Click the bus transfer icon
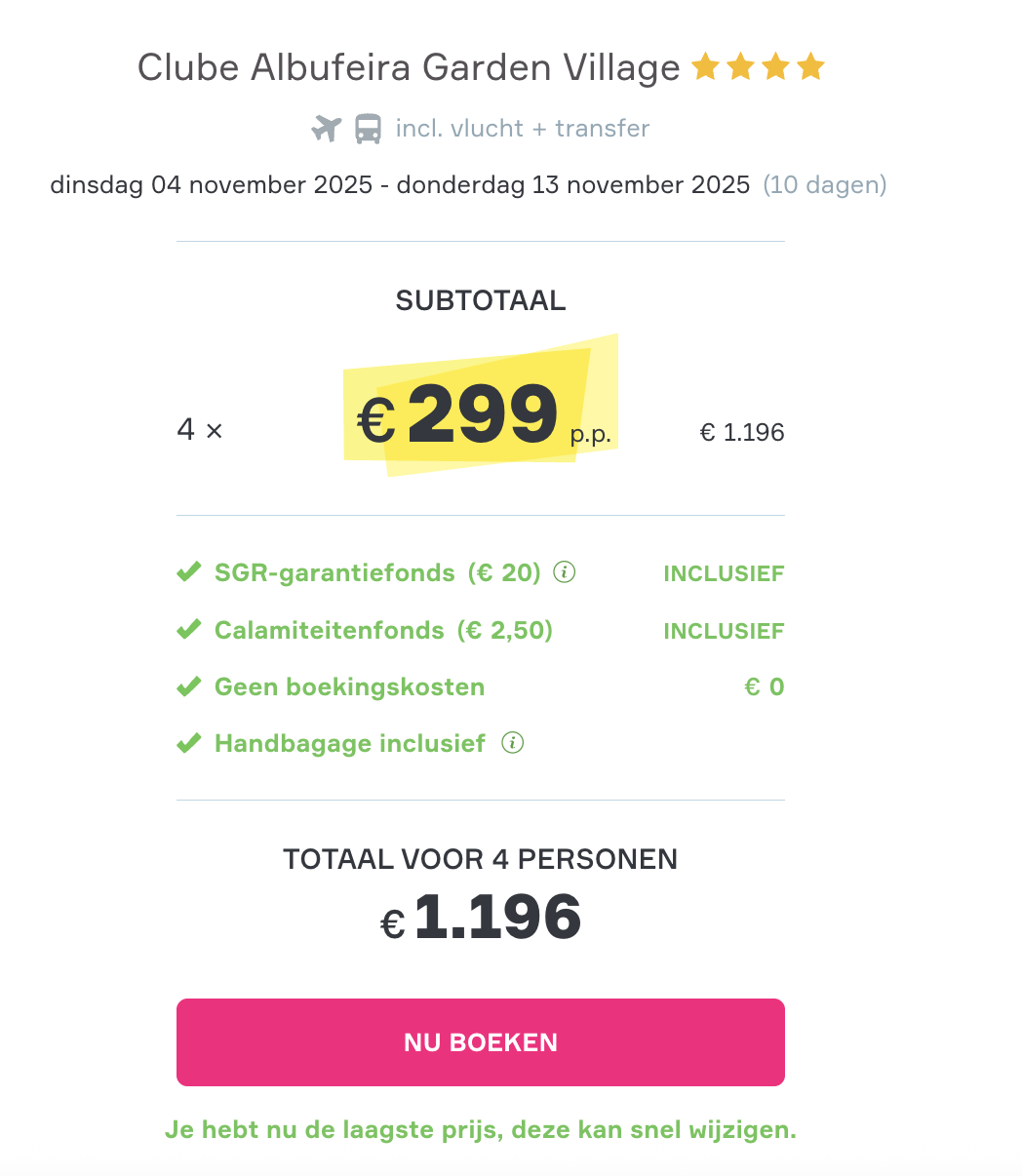The height and width of the screenshot is (1176, 1022). pyautogui.click(x=368, y=129)
